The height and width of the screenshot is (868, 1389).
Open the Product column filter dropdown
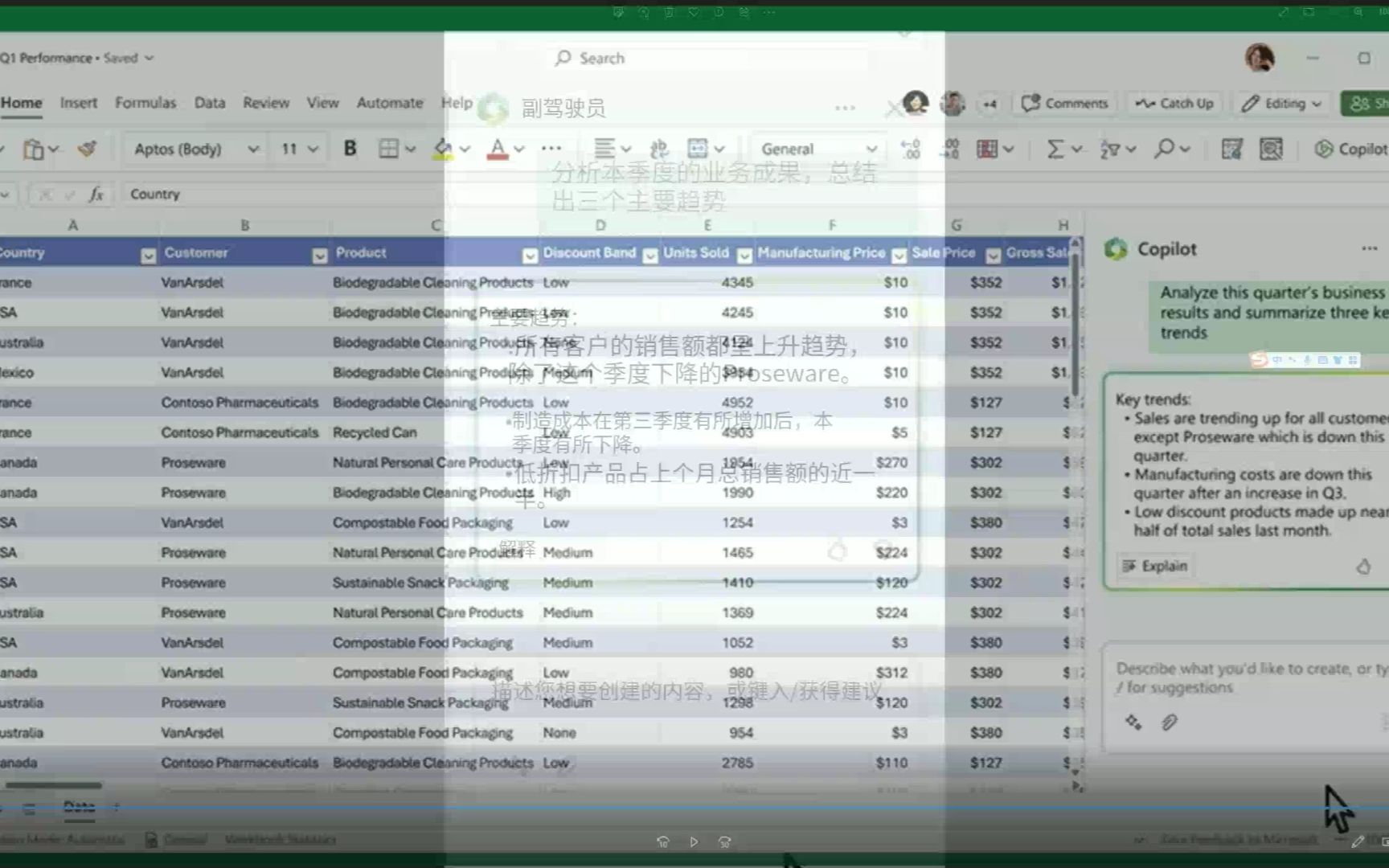[530, 256]
